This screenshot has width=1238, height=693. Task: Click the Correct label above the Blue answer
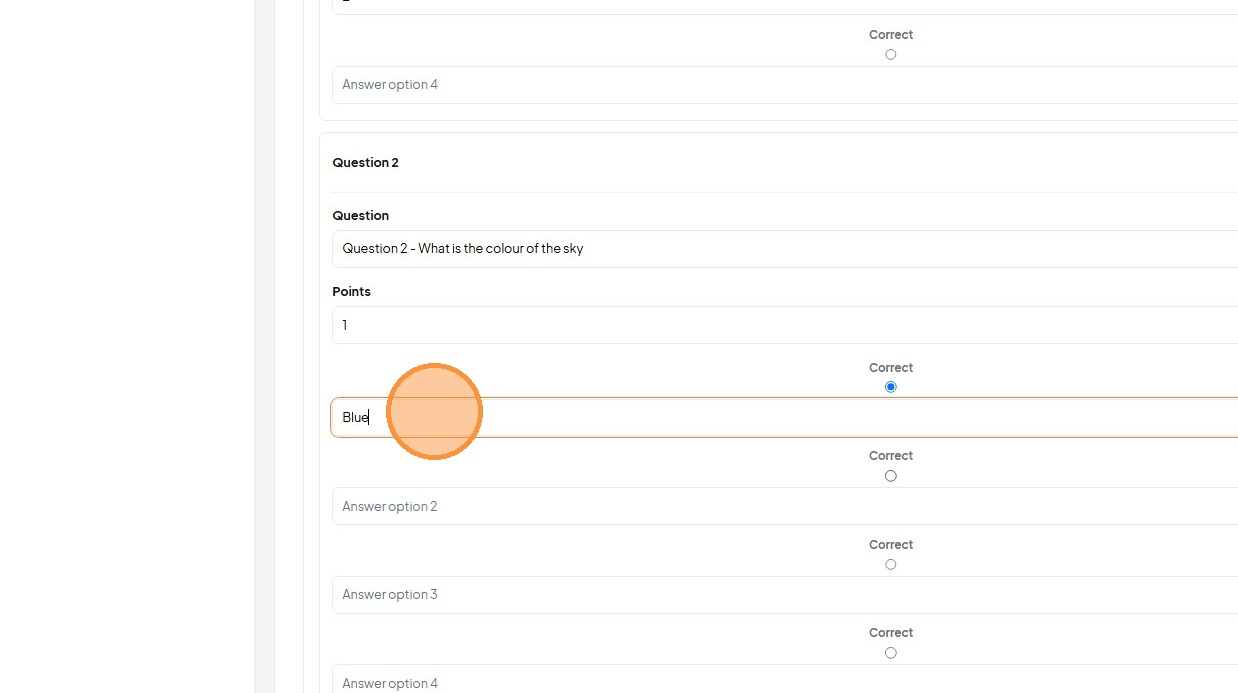pyautogui.click(x=890, y=368)
